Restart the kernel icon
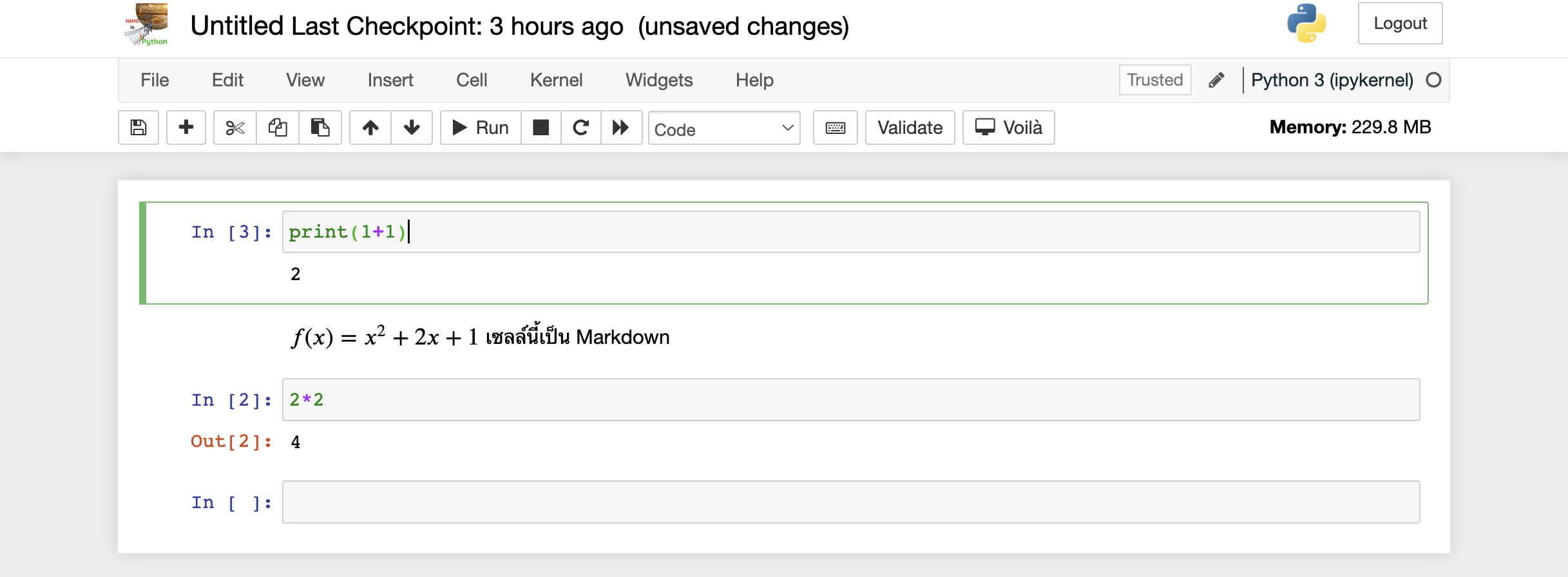This screenshot has height=577, width=1568. point(581,128)
